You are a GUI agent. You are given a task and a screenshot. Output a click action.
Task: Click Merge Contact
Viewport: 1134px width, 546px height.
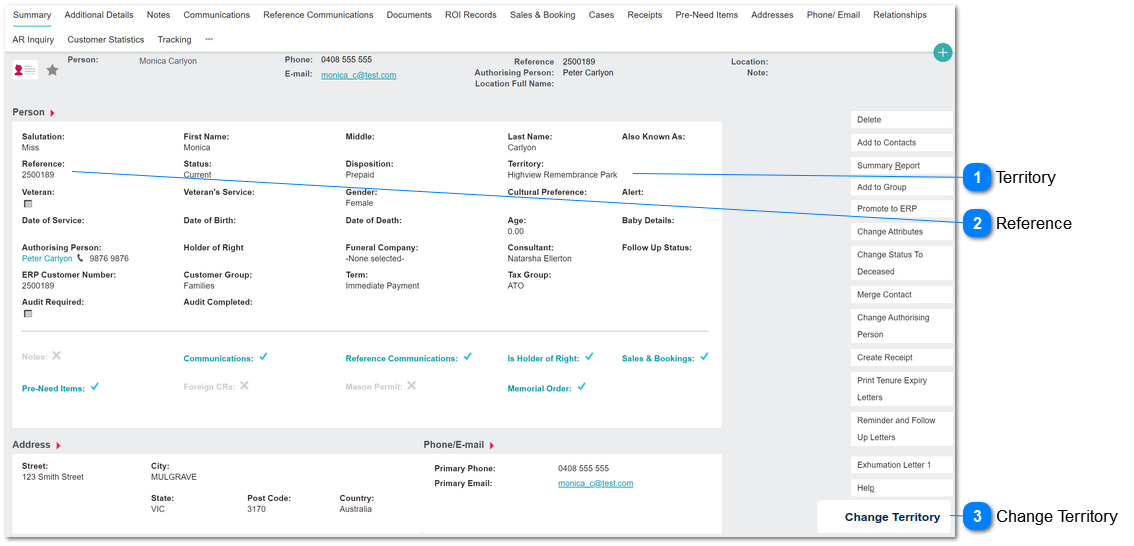click(902, 295)
